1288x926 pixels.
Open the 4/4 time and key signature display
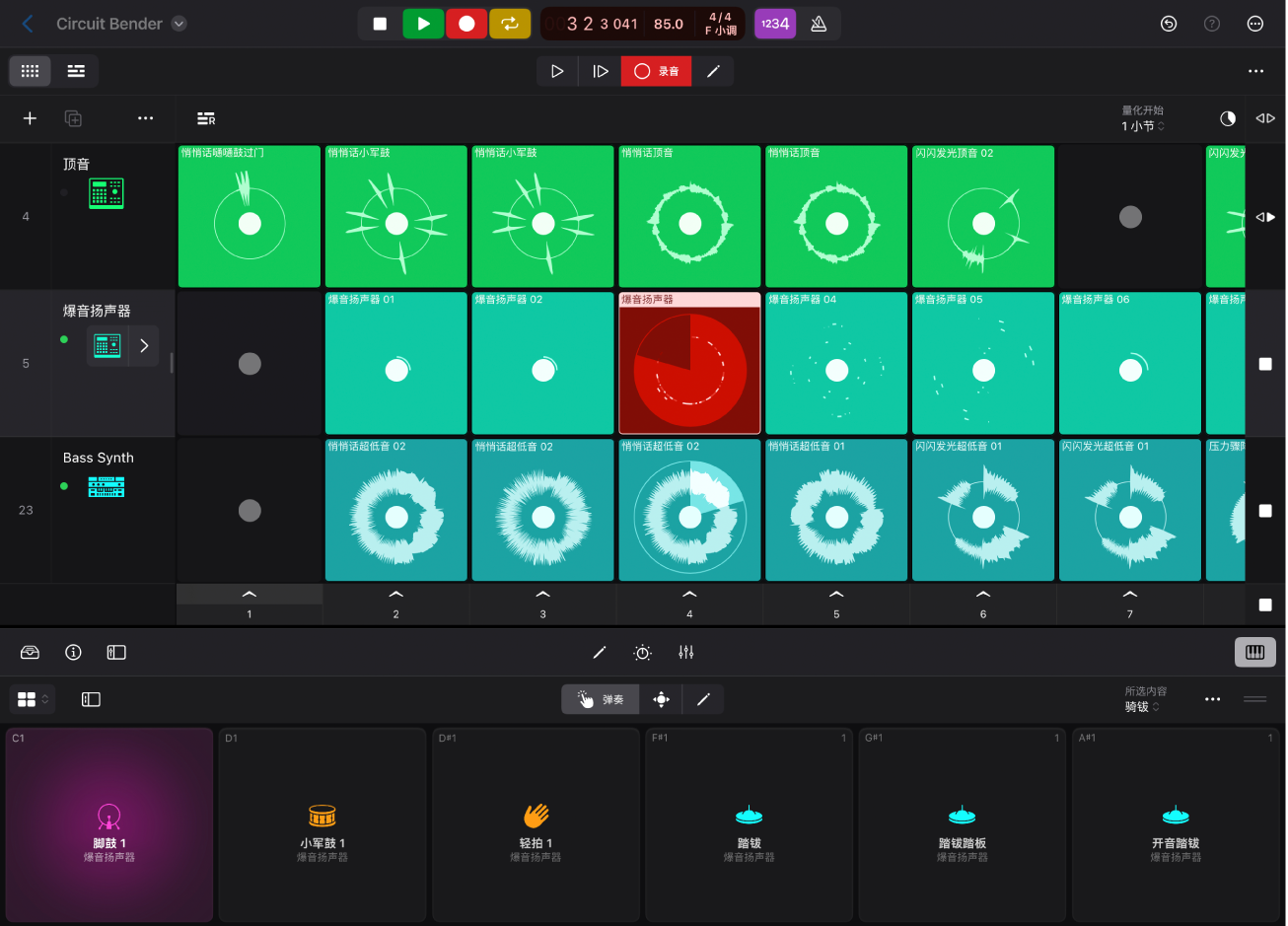[x=721, y=24]
